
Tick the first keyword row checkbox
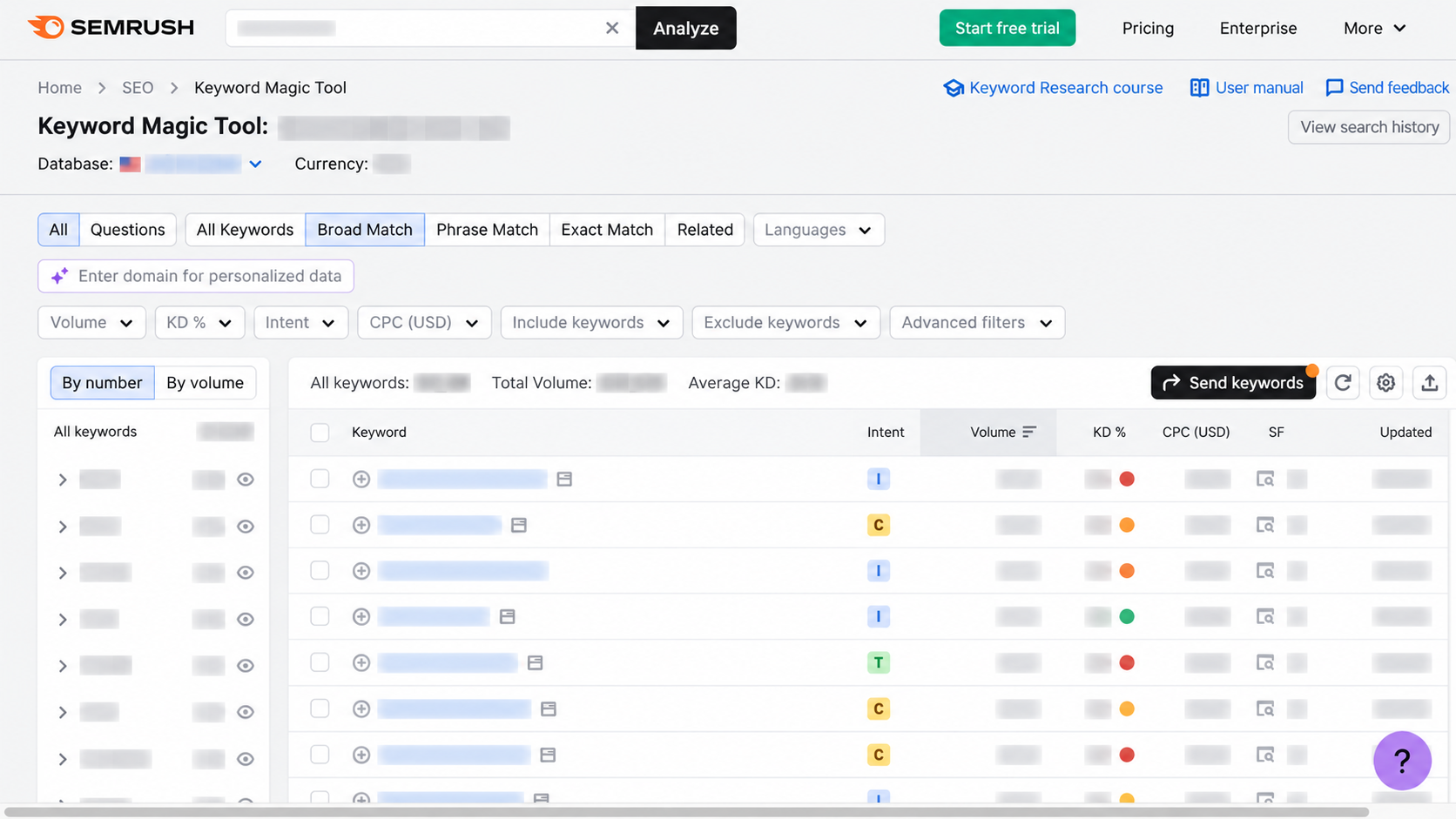[x=320, y=479]
